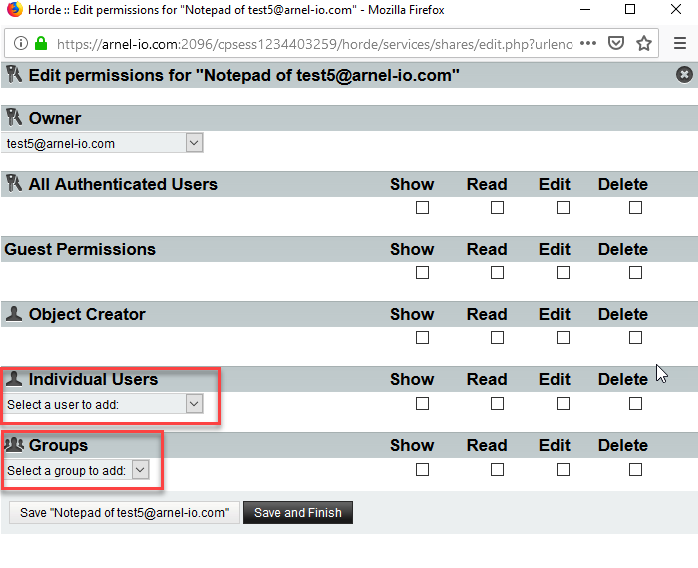The height and width of the screenshot is (568, 698).
Task: Expand the 'Select a user to add' dropdown
Action: (104, 404)
